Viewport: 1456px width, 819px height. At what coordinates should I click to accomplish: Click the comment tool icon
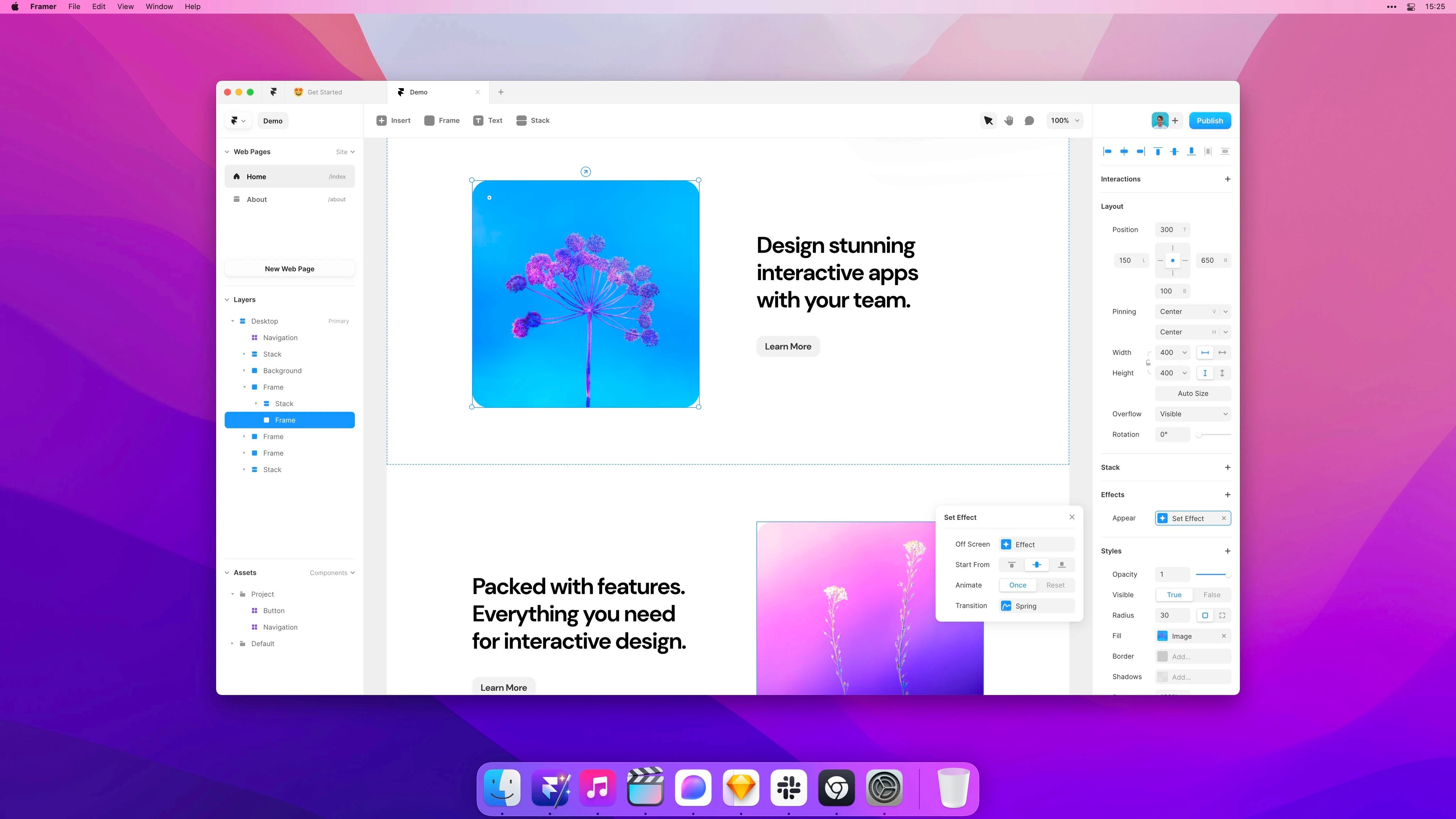click(x=1029, y=121)
